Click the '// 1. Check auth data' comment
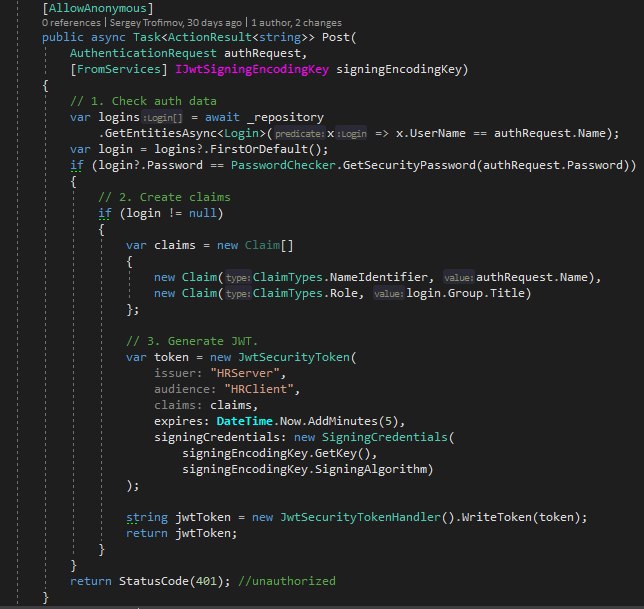644x609 pixels. click(143, 101)
